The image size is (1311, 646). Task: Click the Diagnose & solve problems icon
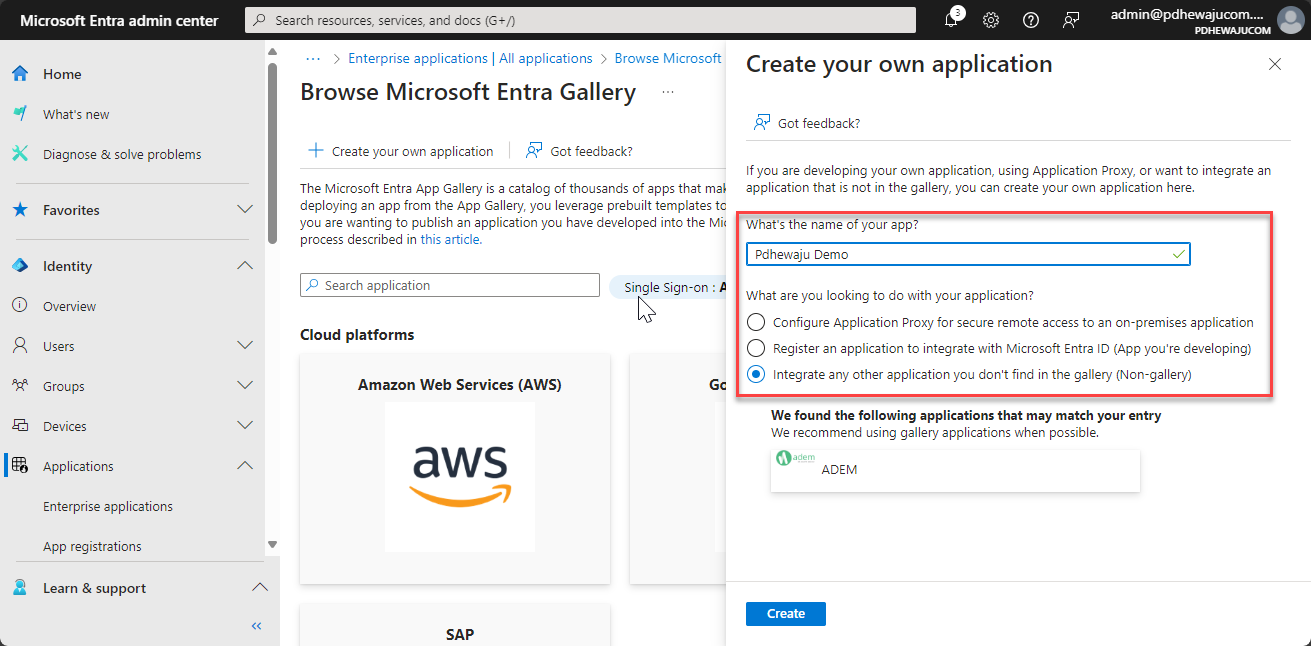(20, 154)
